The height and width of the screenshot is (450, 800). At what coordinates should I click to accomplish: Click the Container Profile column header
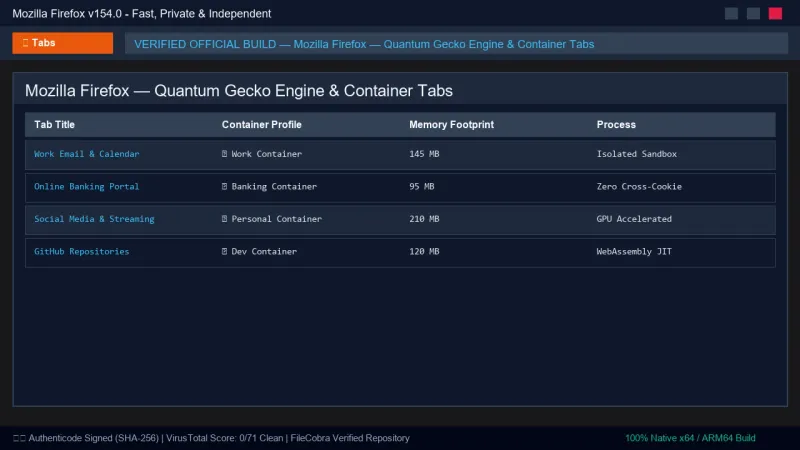[x=262, y=125]
